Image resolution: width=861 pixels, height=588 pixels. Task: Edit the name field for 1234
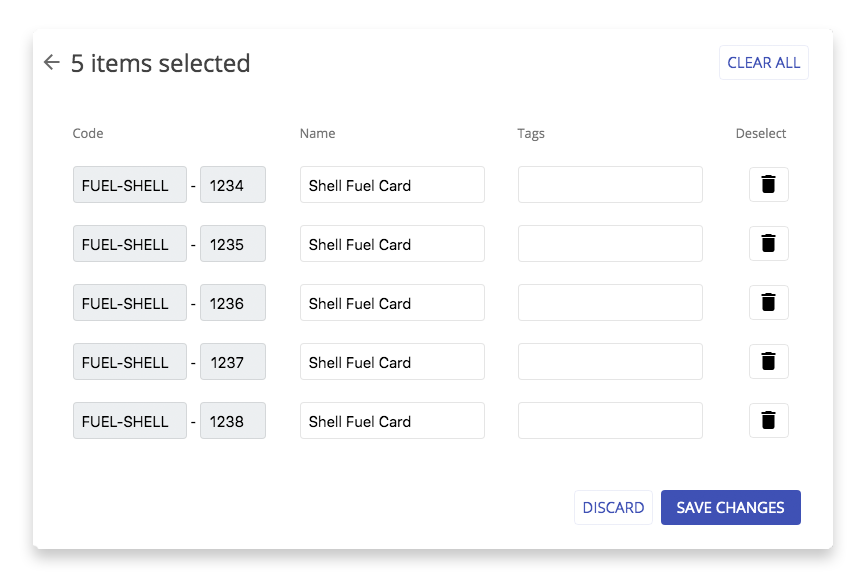(392, 184)
